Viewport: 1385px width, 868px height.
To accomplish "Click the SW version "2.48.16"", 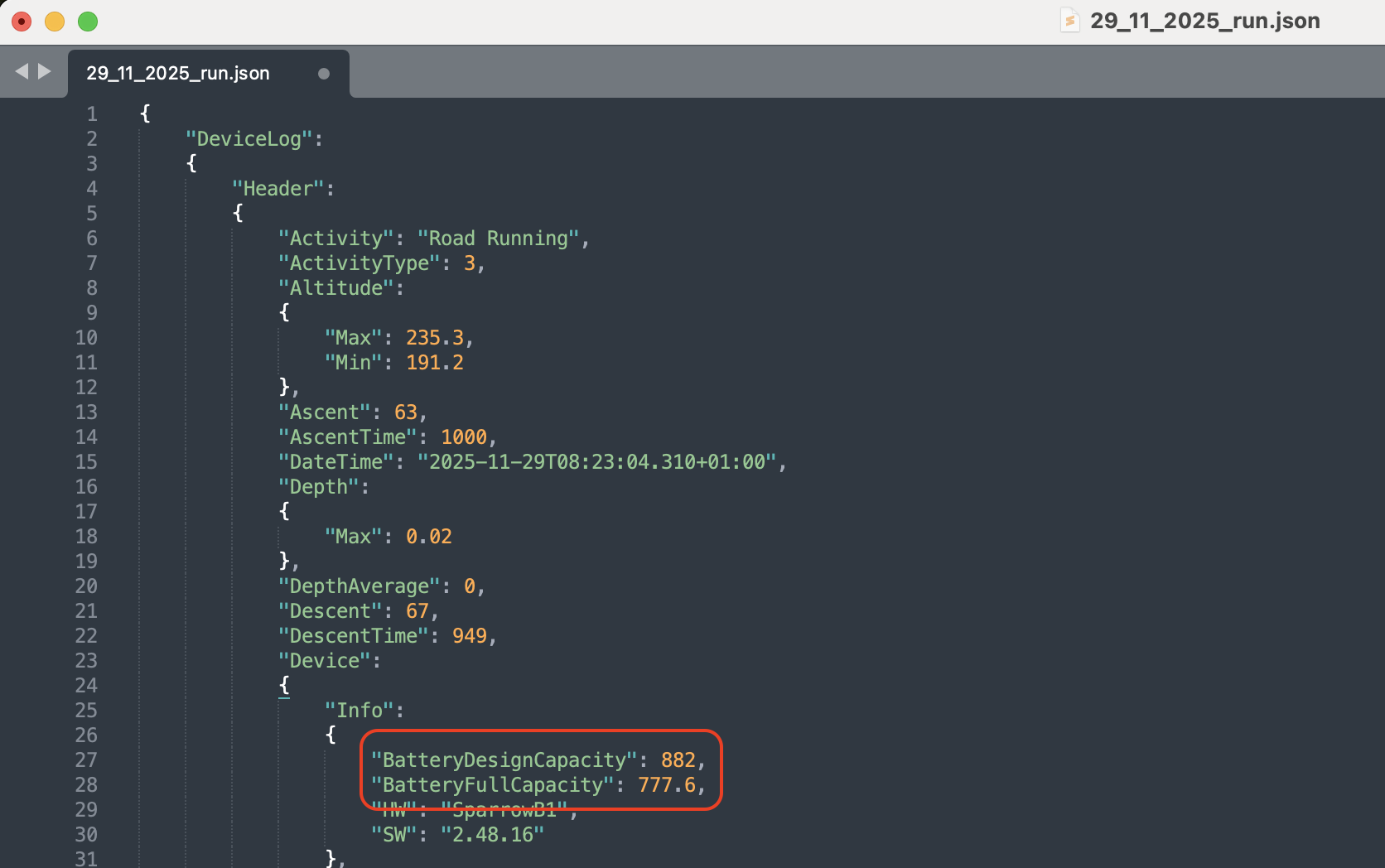I will tap(494, 835).
